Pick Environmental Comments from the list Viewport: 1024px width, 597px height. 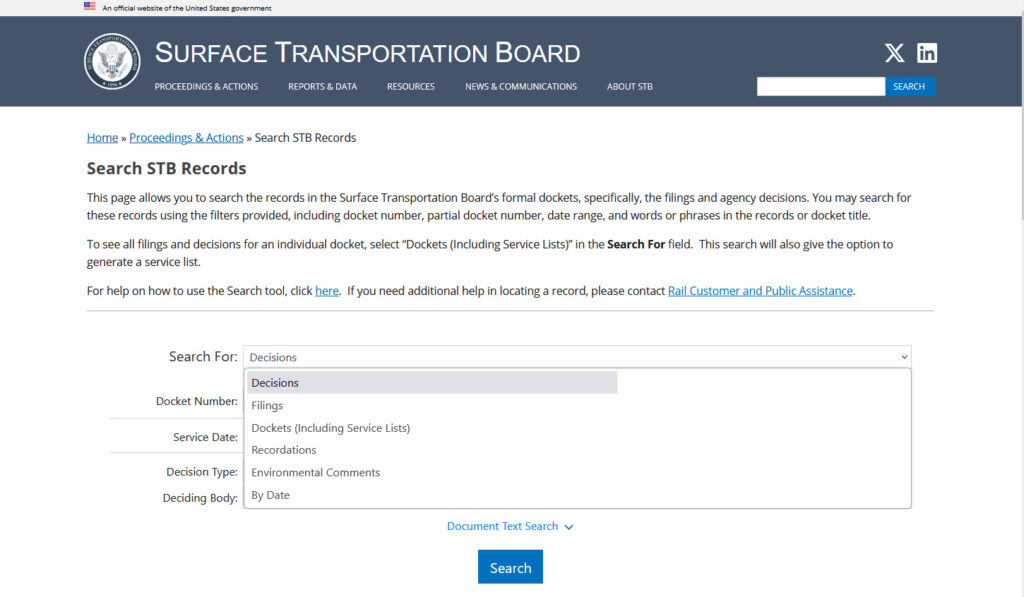click(x=315, y=473)
